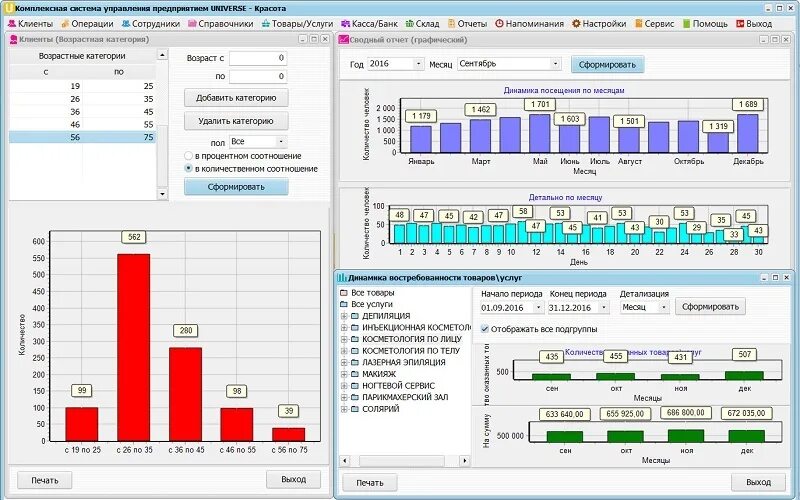Expand the ЛАЗЕРНАЯ ЭПИЛЯЦИЯ tree node

coord(344,362)
